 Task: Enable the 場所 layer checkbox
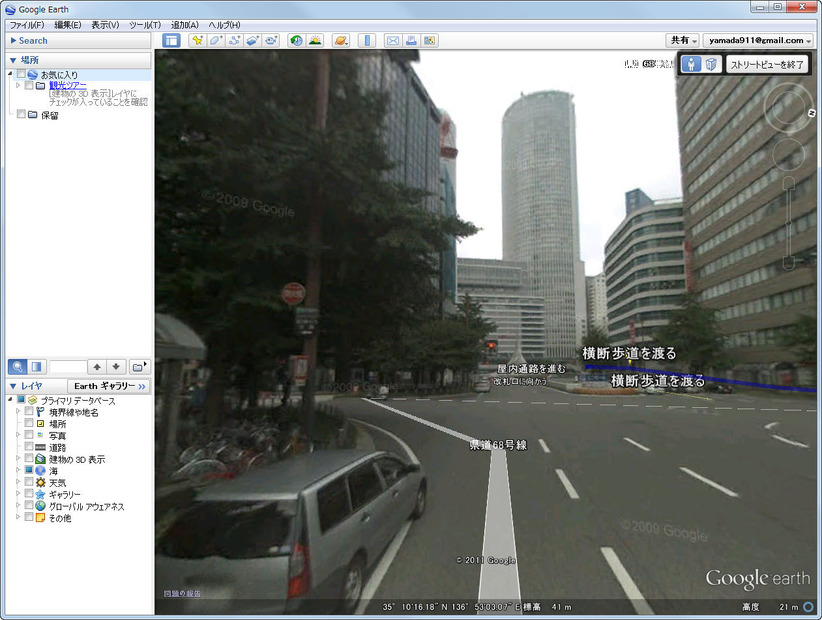29,423
